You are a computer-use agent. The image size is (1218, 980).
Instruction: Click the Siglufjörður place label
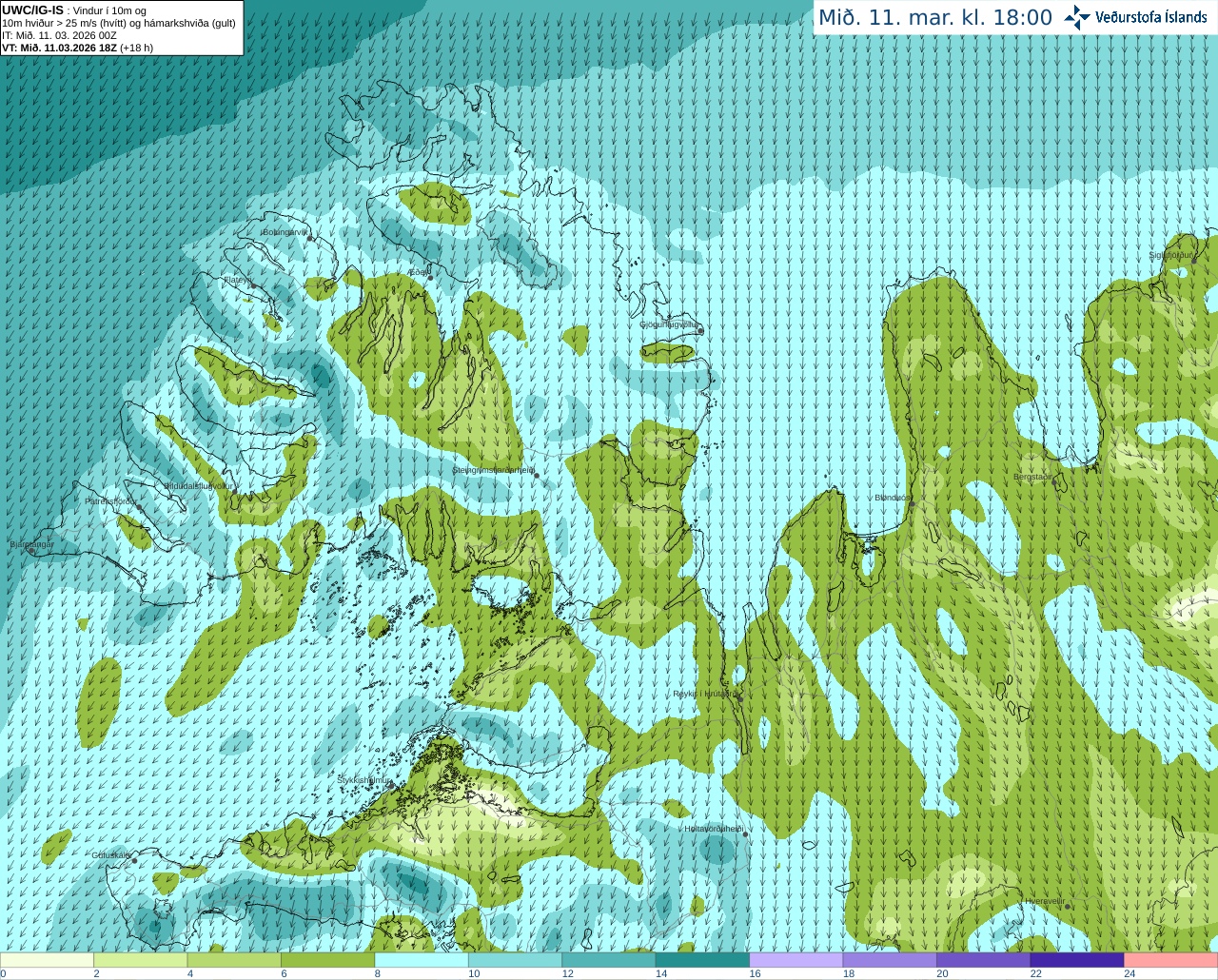(1170, 255)
